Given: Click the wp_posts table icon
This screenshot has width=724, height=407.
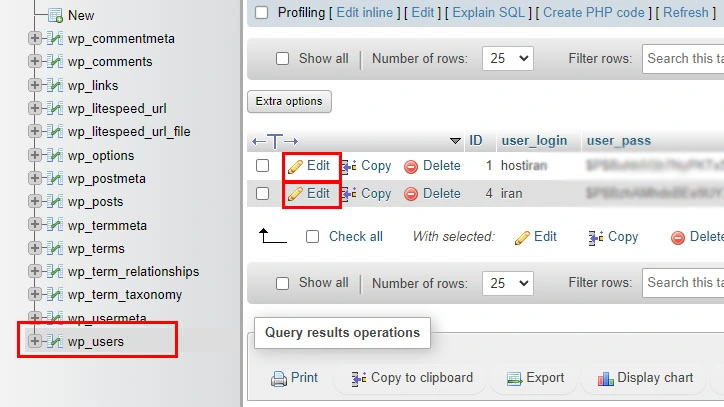Looking at the screenshot, I should coord(55,201).
